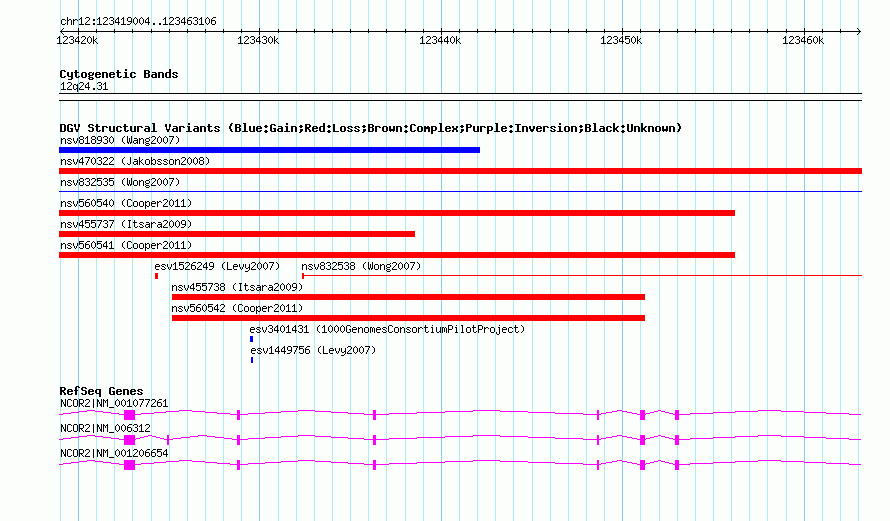The height and width of the screenshot is (521, 890).
Task: Select the nsv832535 (Wong2007) label
Action: (x=120, y=182)
